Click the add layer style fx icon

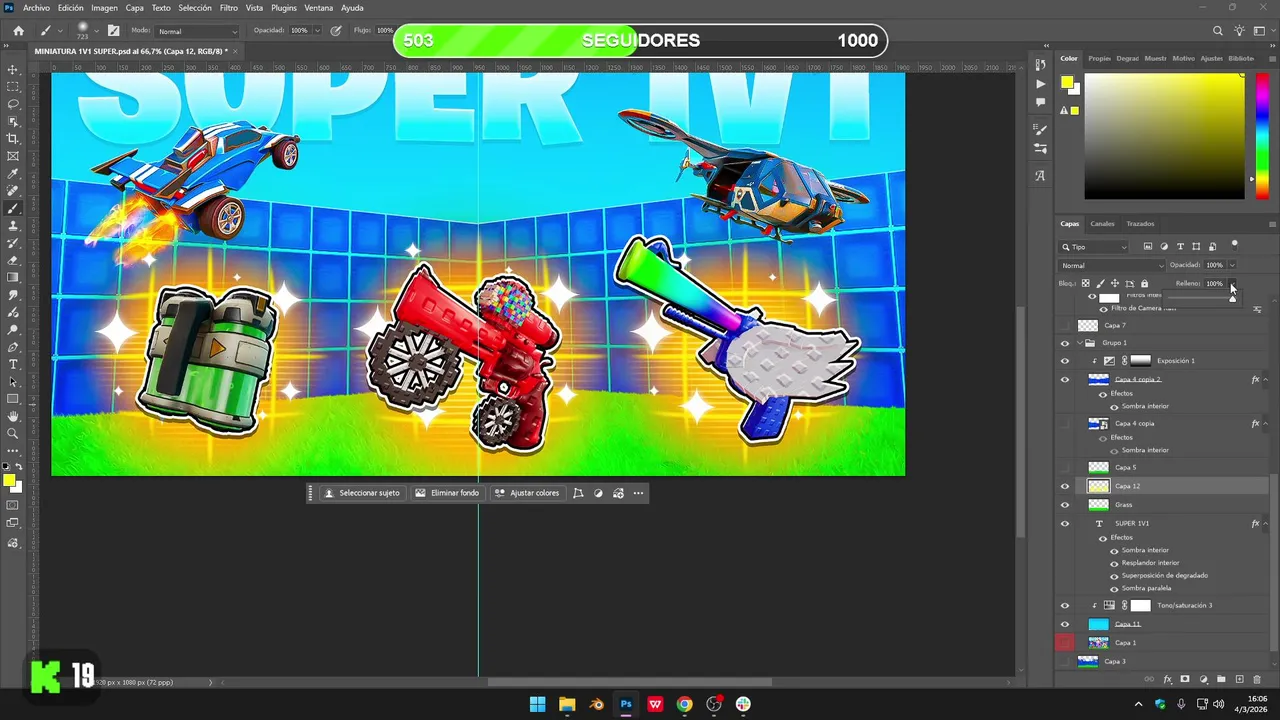point(1167,680)
